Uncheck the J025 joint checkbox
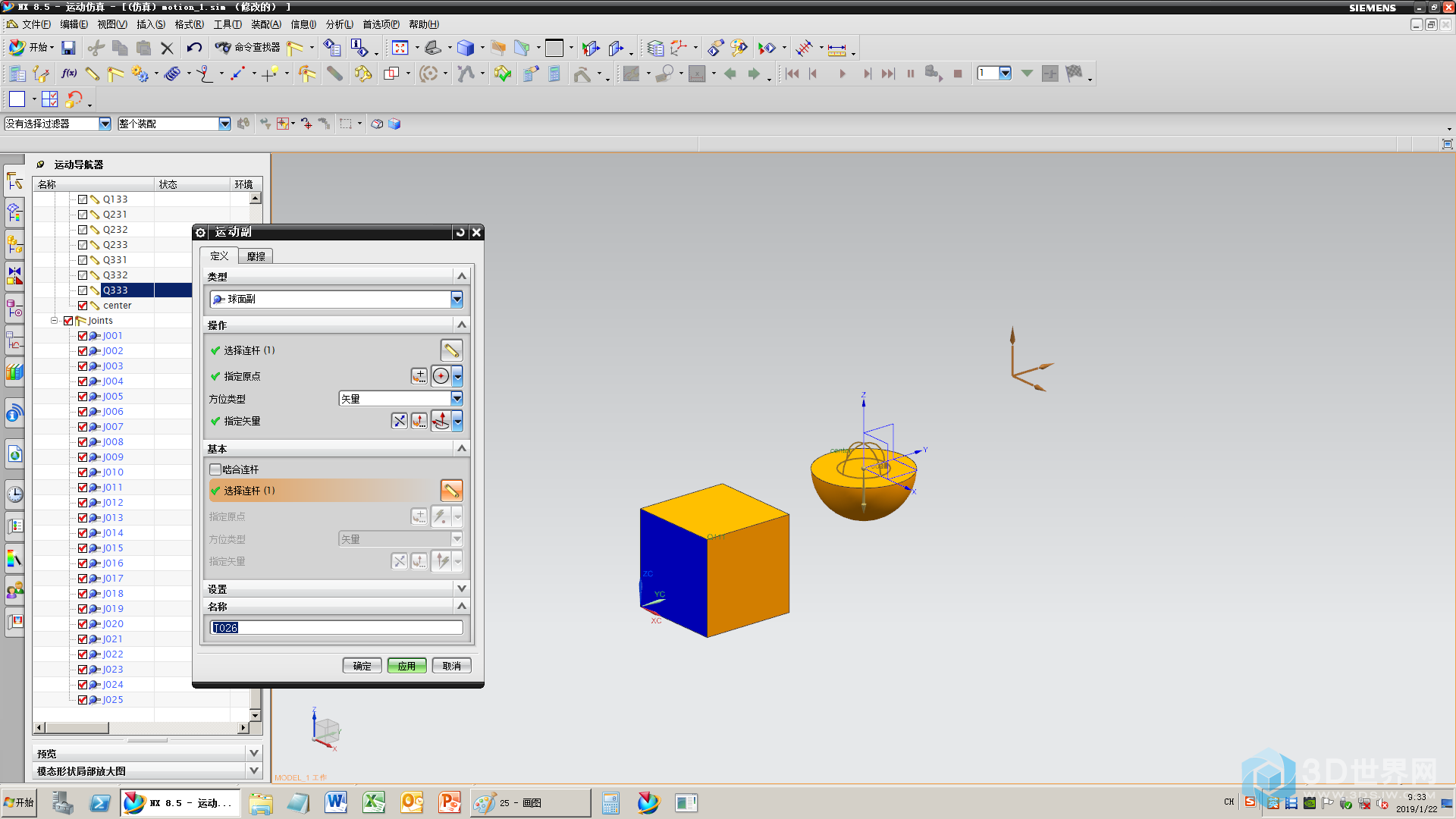This screenshot has height=819, width=1456. [83, 700]
